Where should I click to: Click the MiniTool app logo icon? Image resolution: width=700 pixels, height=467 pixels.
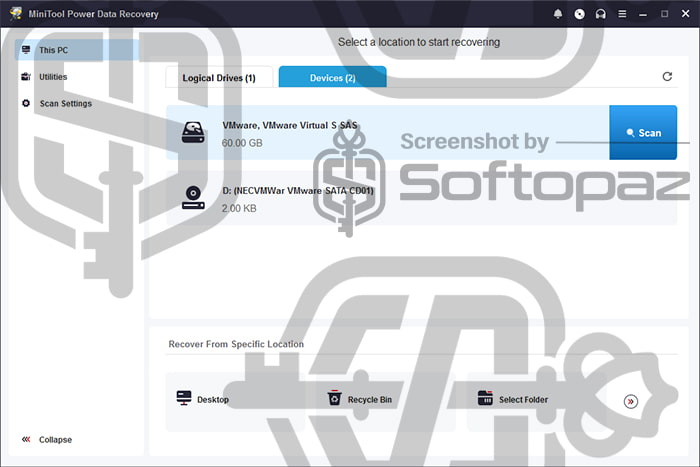coord(16,13)
